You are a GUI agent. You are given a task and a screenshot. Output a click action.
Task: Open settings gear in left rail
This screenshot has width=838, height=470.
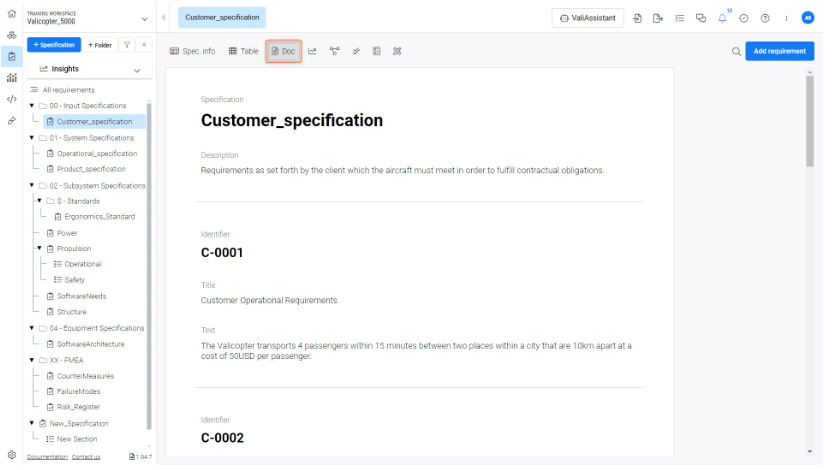click(x=11, y=455)
